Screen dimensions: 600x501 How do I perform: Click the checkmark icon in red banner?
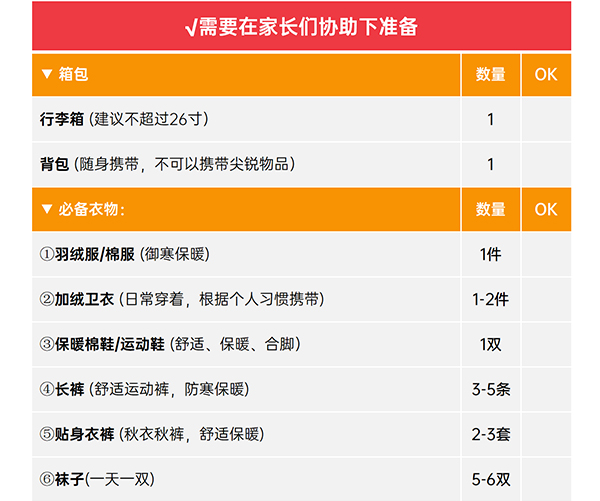point(192,28)
